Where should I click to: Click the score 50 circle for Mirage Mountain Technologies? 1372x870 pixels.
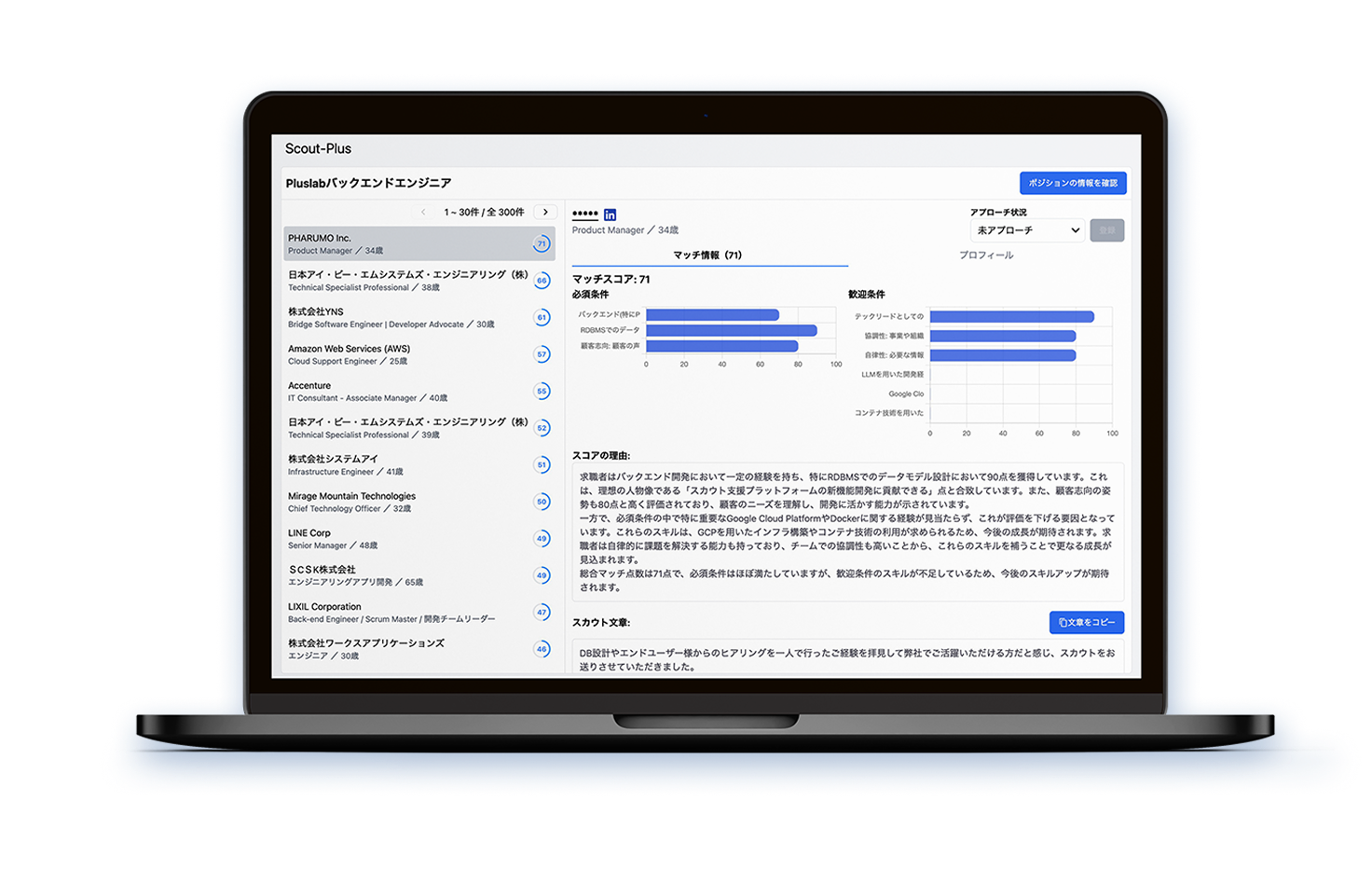(x=542, y=502)
